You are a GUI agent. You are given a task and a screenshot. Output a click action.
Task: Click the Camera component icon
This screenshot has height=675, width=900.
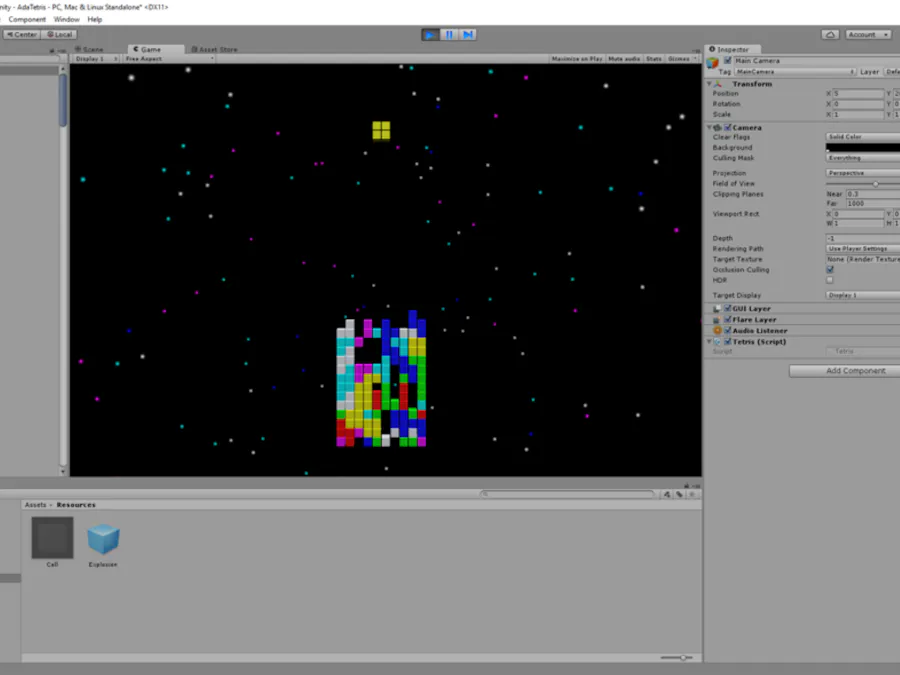(717, 127)
